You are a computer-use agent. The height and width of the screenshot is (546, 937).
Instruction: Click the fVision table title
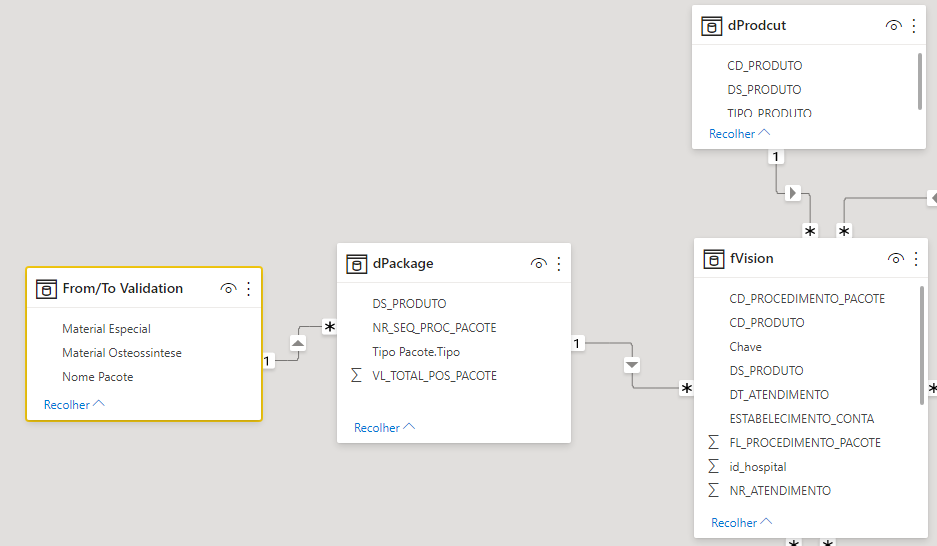[x=751, y=259]
